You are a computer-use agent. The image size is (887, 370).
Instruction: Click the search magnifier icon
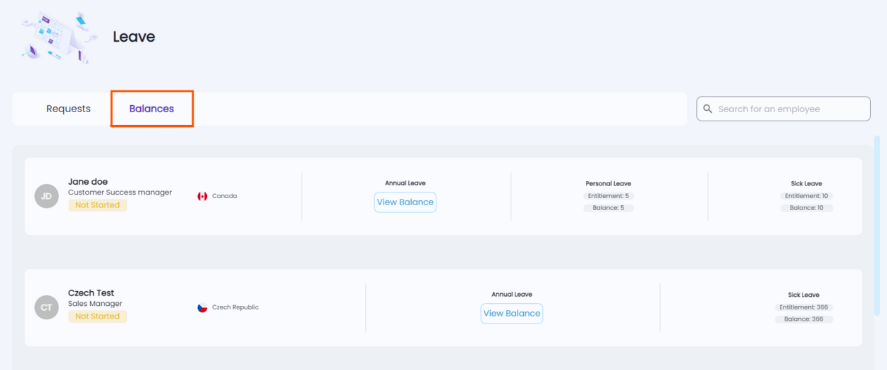708,109
